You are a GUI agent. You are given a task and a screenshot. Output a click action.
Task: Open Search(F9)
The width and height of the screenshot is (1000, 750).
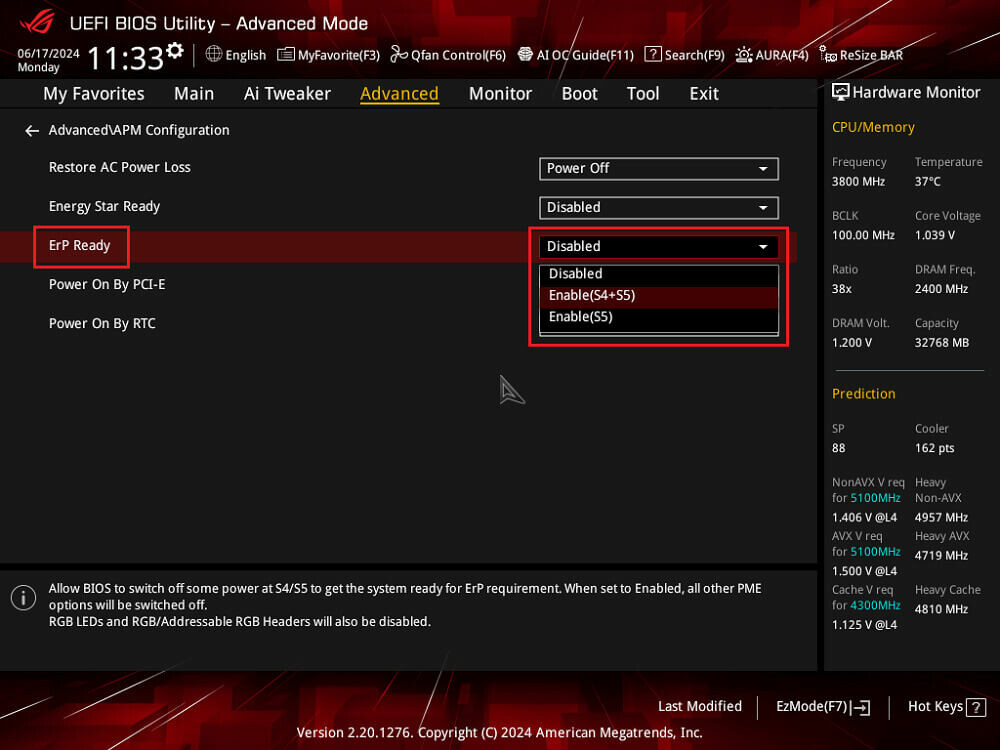(x=685, y=55)
